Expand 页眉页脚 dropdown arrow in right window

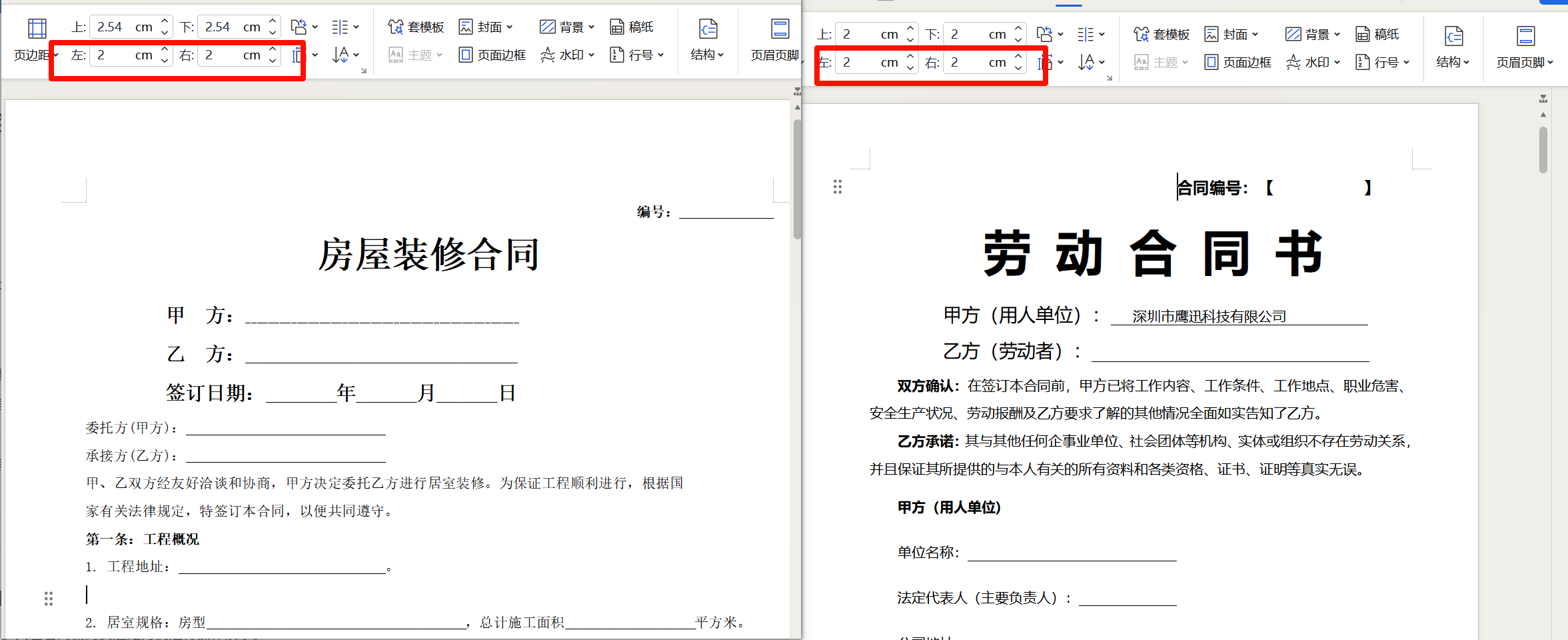pyautogui.click(x=1550, y=63)
